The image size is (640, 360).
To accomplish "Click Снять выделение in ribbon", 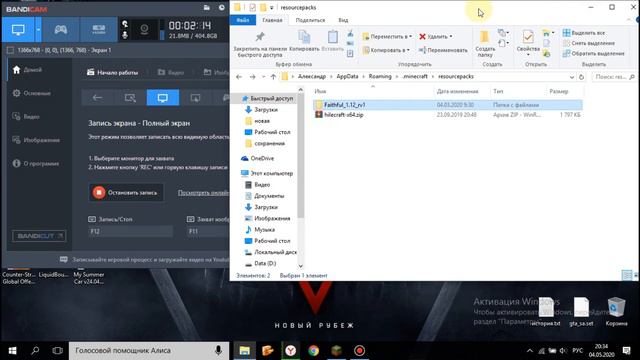I will click(x=589, y=43).
